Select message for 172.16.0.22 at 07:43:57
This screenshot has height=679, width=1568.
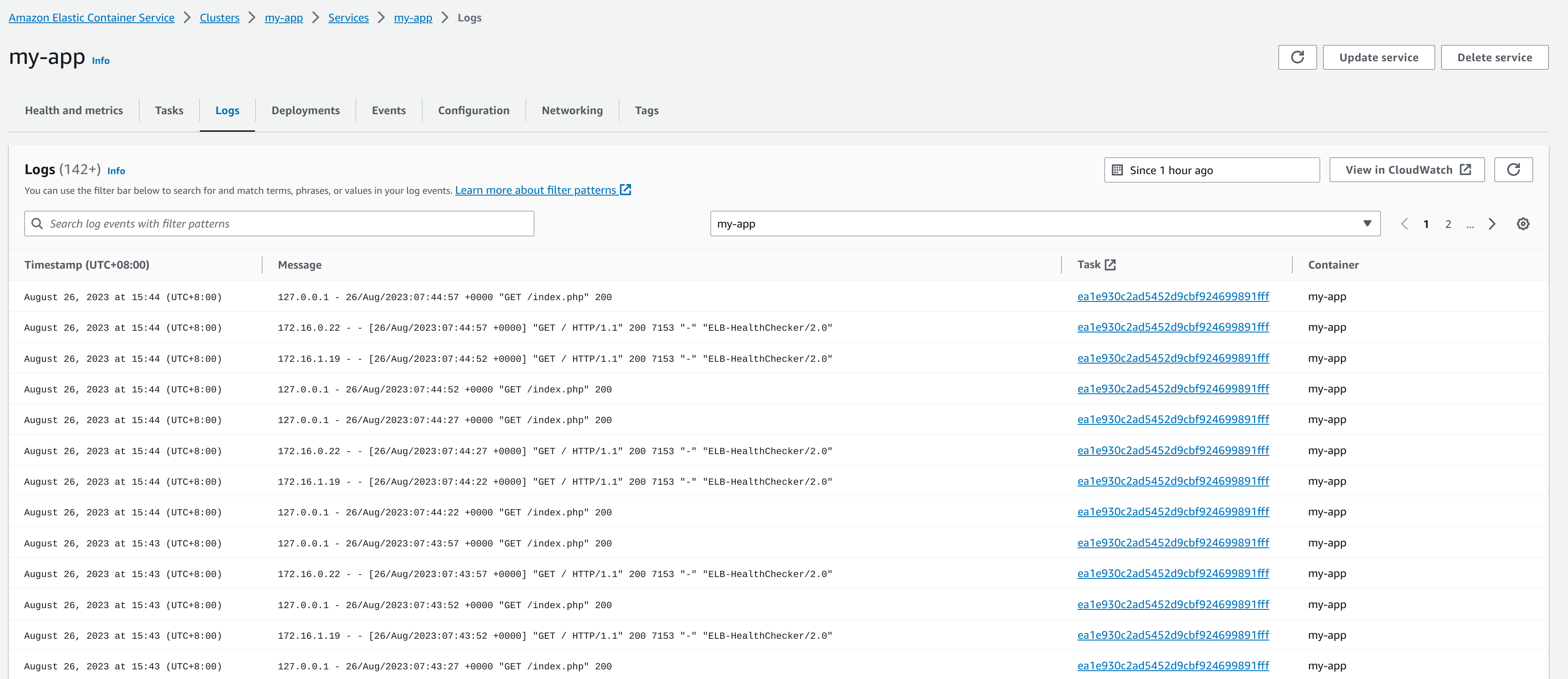click(554, 574)
